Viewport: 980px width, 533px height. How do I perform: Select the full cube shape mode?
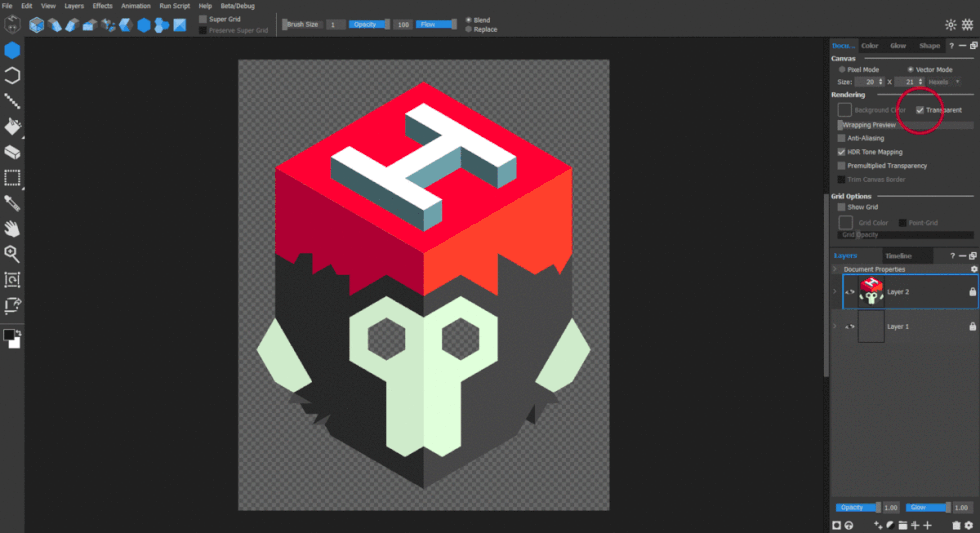36,25
